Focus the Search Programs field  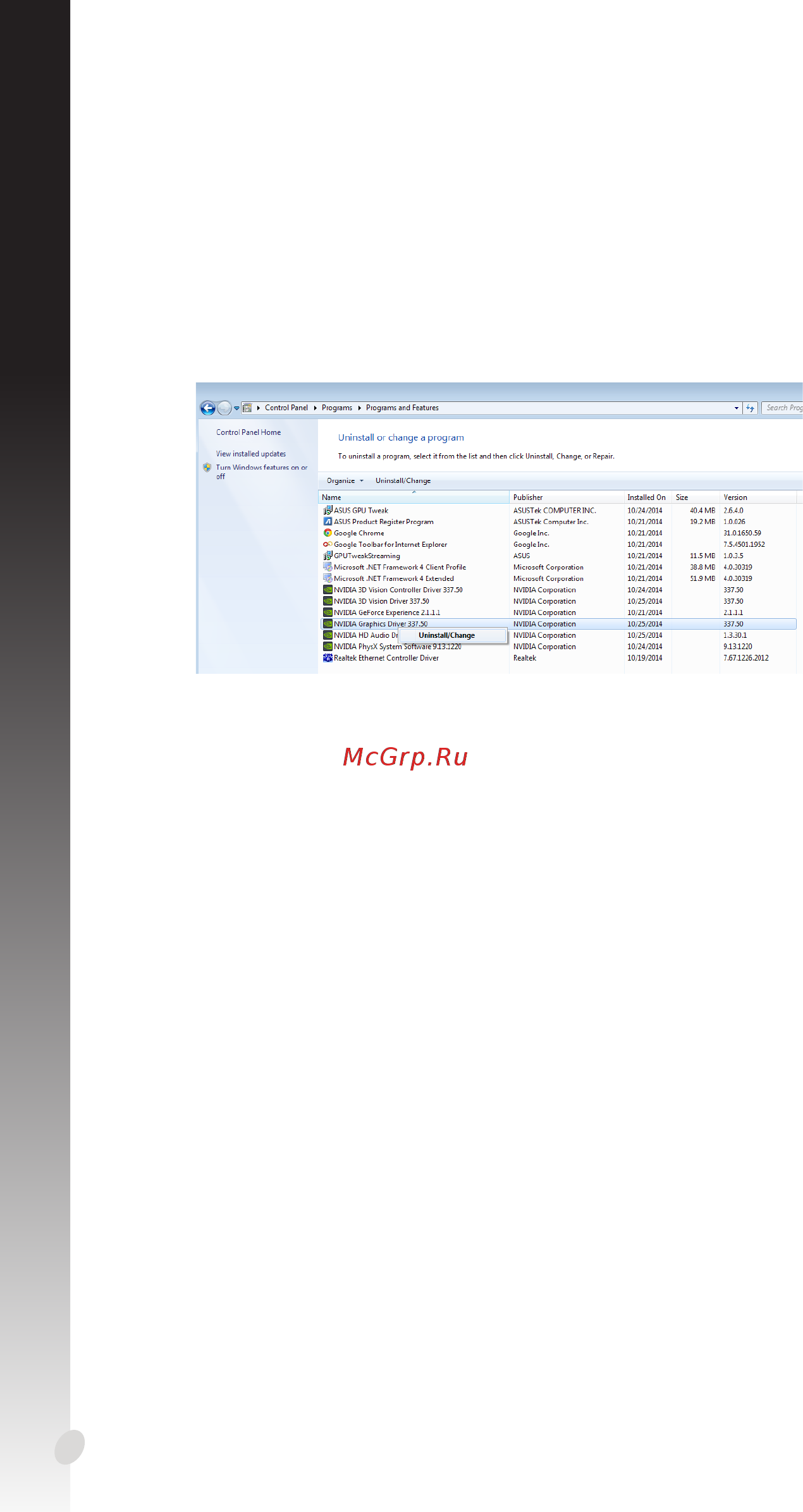coord(783,408)
